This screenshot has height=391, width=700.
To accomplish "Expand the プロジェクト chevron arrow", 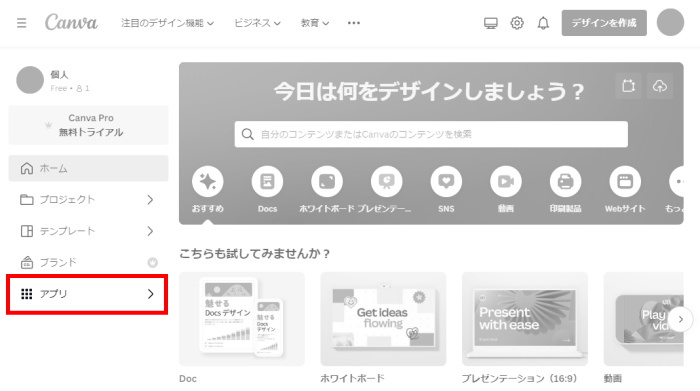I will [x=150, y=200].
